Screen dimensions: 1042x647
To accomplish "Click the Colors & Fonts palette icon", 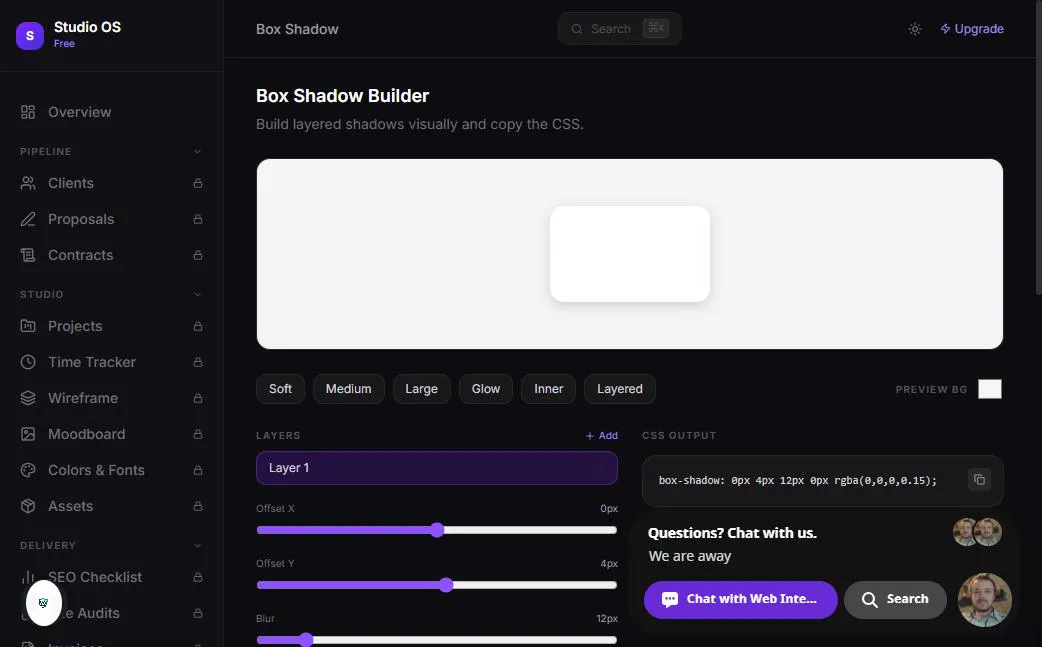I will click(x=28, y=470).
